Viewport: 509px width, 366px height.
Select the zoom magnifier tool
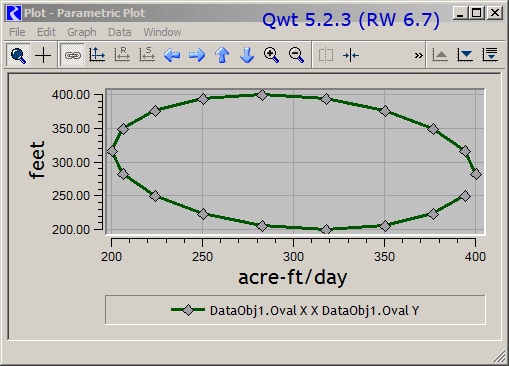(x=18, y=55)
